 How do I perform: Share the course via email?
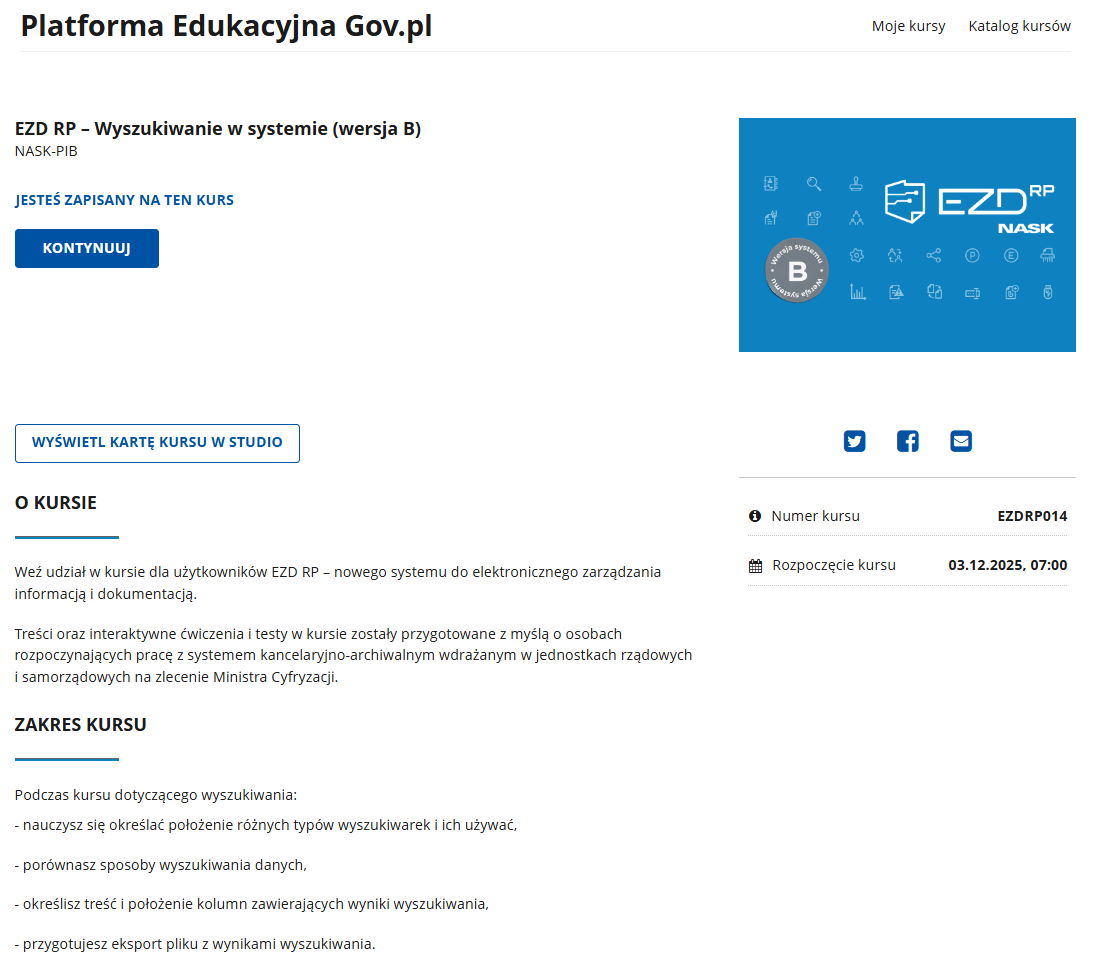tap(960, 440)
